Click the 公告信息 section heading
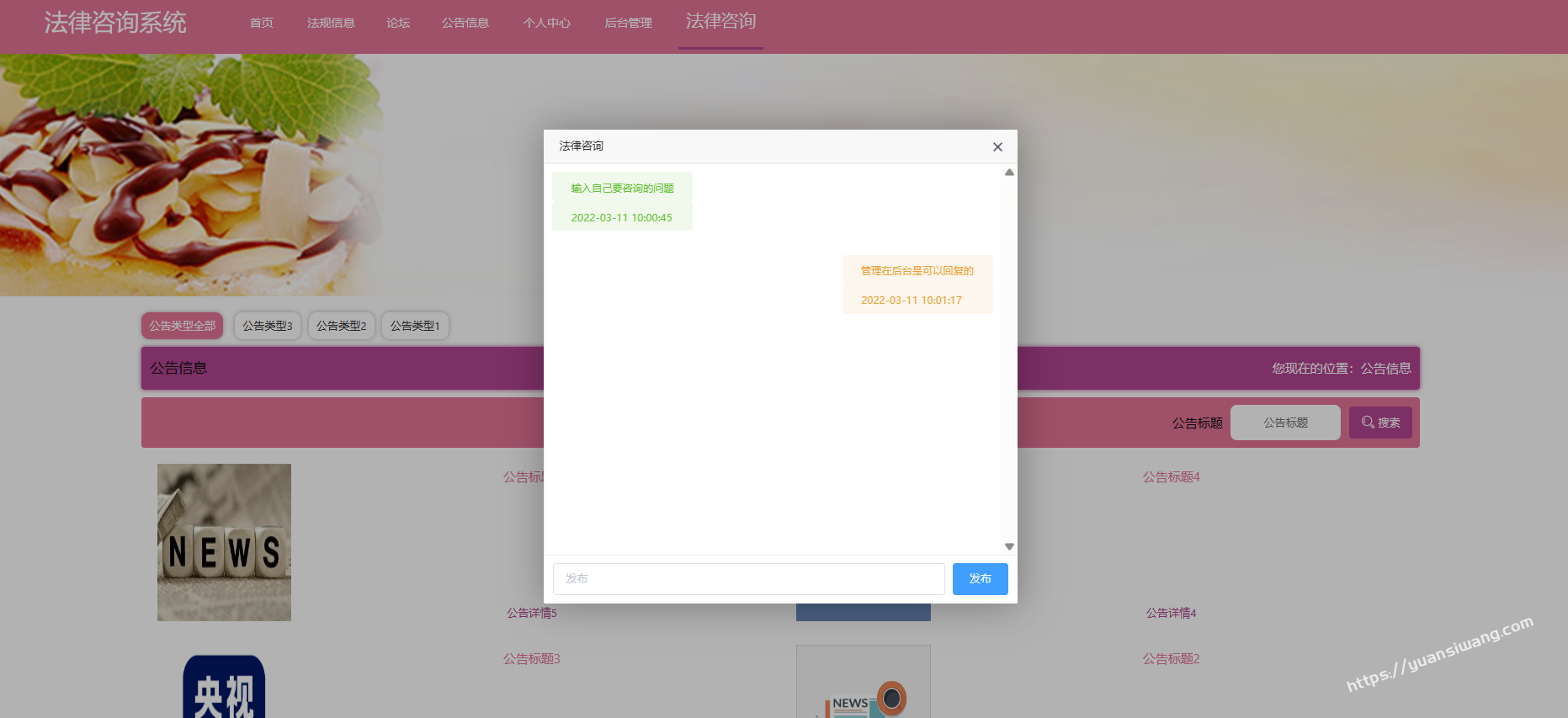1568x718 pixels. point(178,368)
